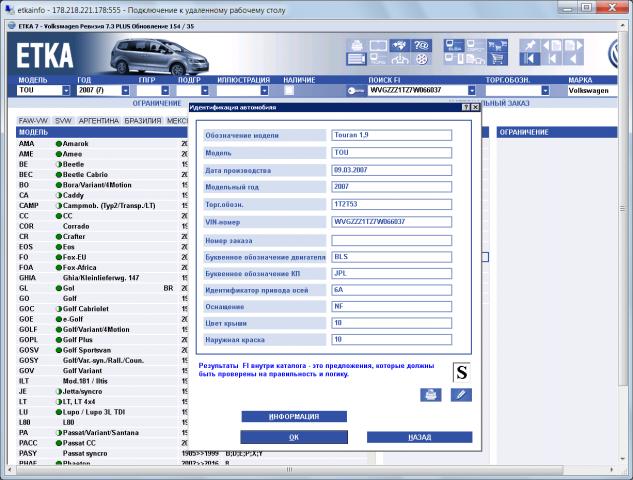Click the highlighted computer monitor toolbar icon
Image resolution: width=633 pixels, height=480 pixels.
tap(454, 46)
